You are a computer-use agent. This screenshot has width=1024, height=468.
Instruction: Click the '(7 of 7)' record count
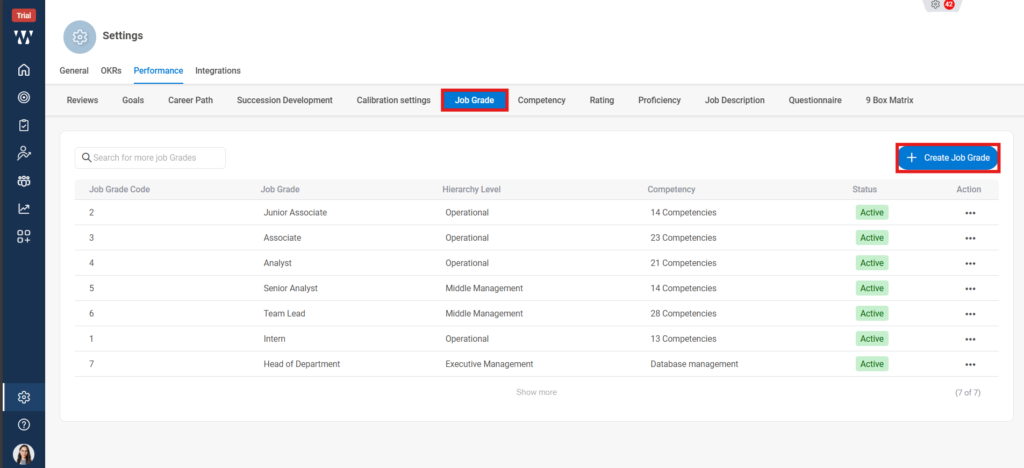(x=967, y=393)
